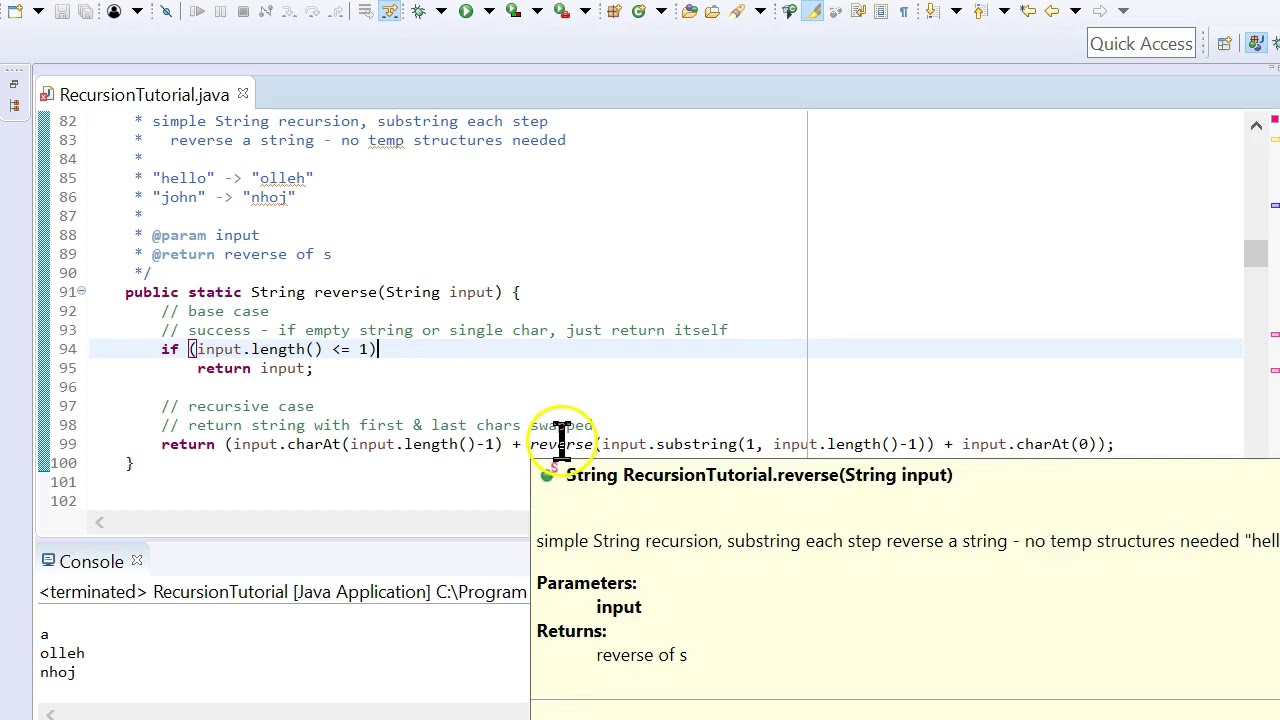This screenshot has height=720, width=1280.
Task: Click the red error marker in overview ruler
Action: point(1275,121)
